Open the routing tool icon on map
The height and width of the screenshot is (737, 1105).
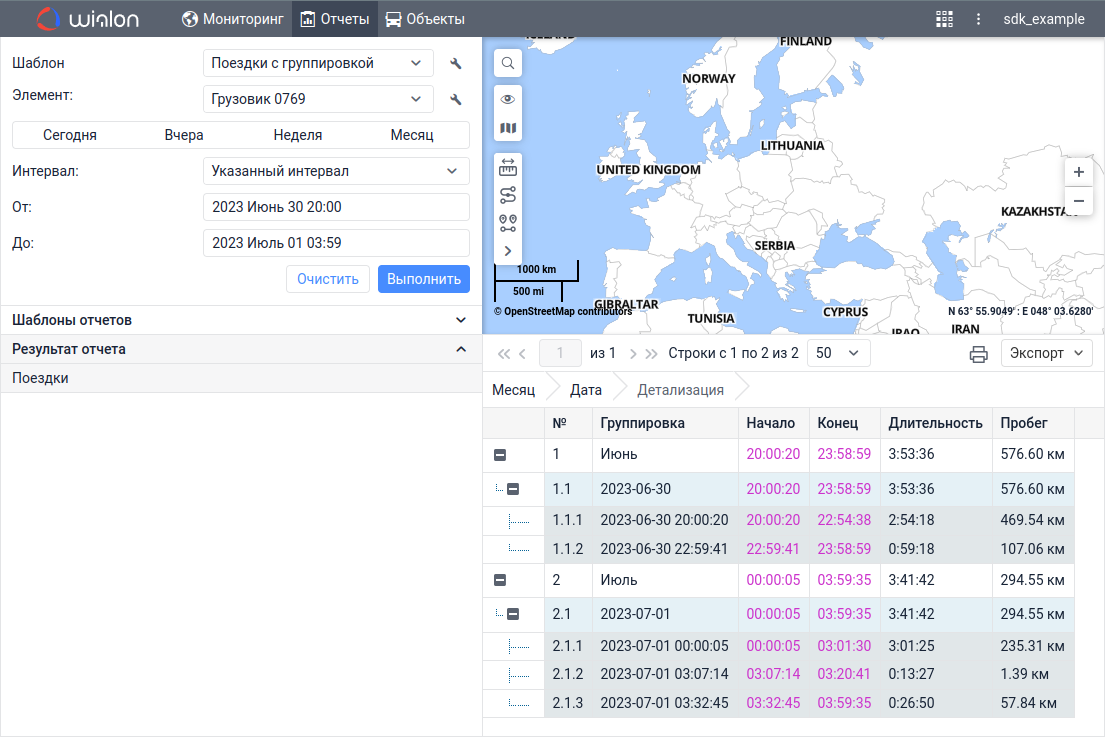[508, 195]
